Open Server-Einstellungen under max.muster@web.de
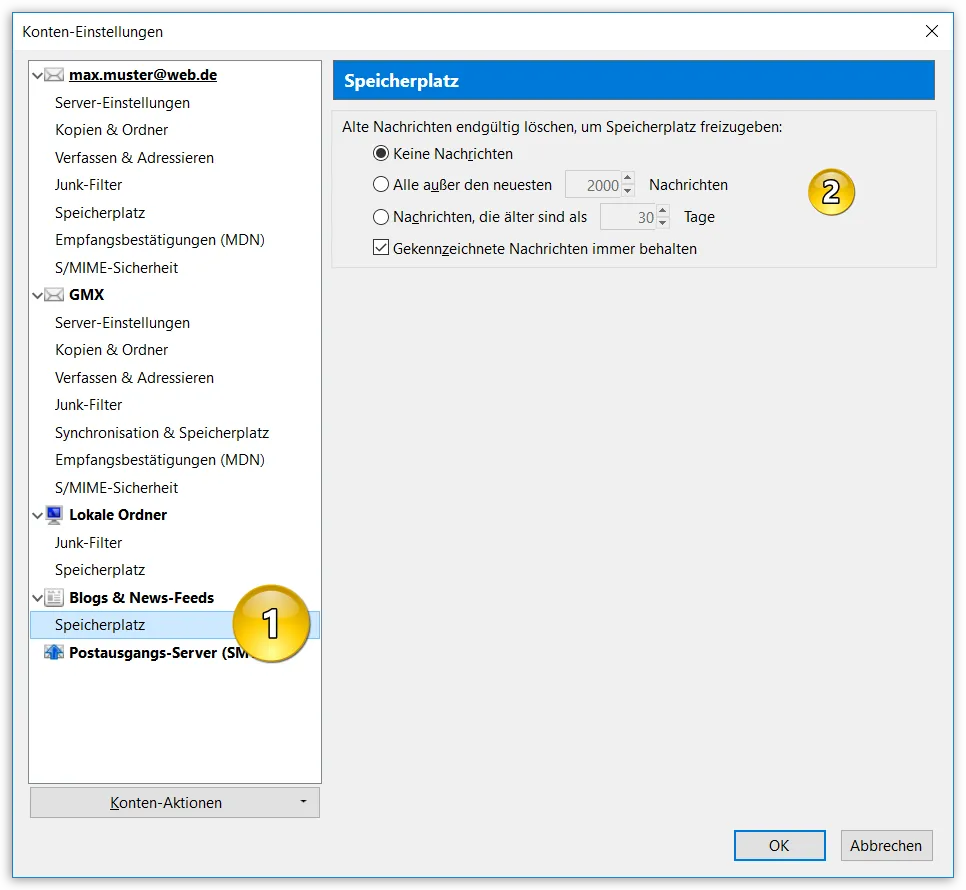Image resolution: width=966 pixels, height=890 pixels. pyautogui.click(x=123, y=103)
